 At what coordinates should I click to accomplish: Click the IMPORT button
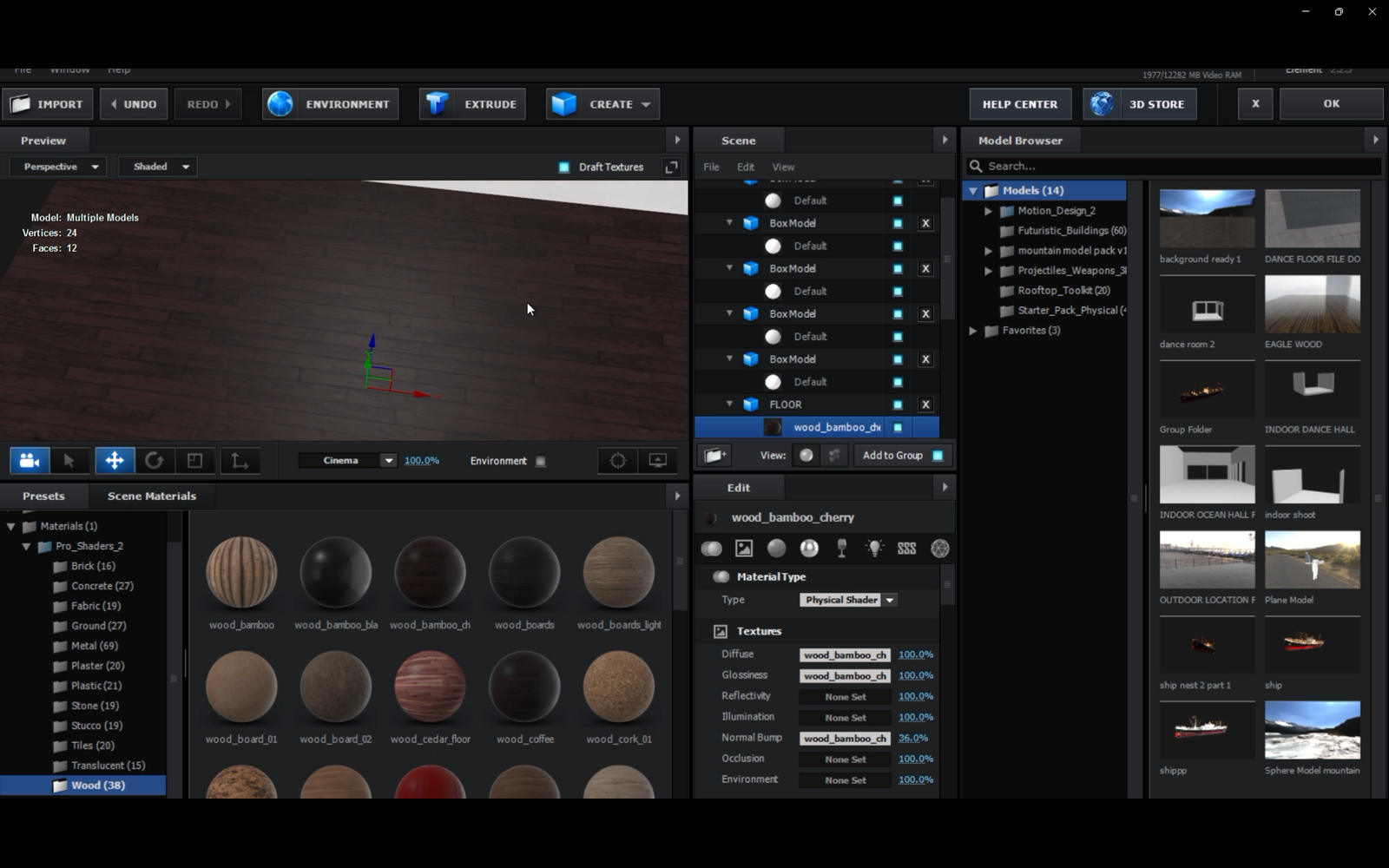point(47,104)
